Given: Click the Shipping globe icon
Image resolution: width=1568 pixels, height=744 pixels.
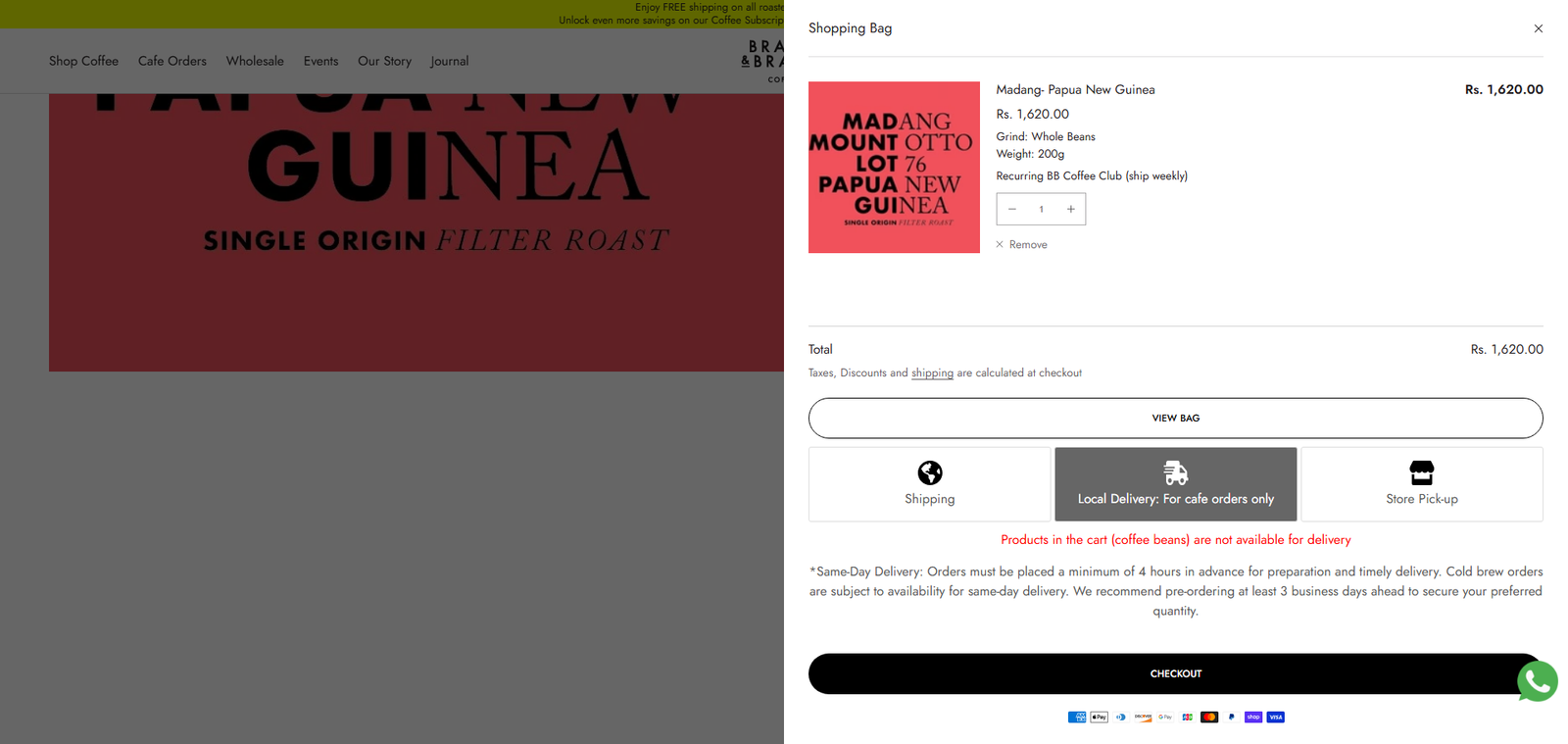Looking at the screenshot, I should pyautogui.click(x=929, y=472).
